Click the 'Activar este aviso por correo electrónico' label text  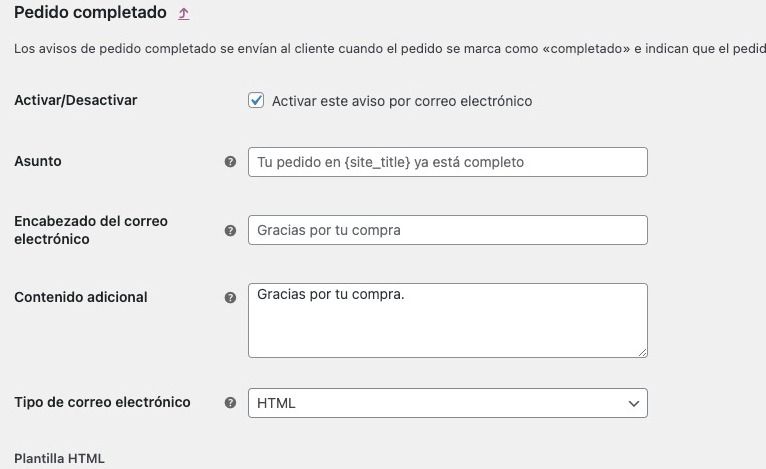[402, 101]
